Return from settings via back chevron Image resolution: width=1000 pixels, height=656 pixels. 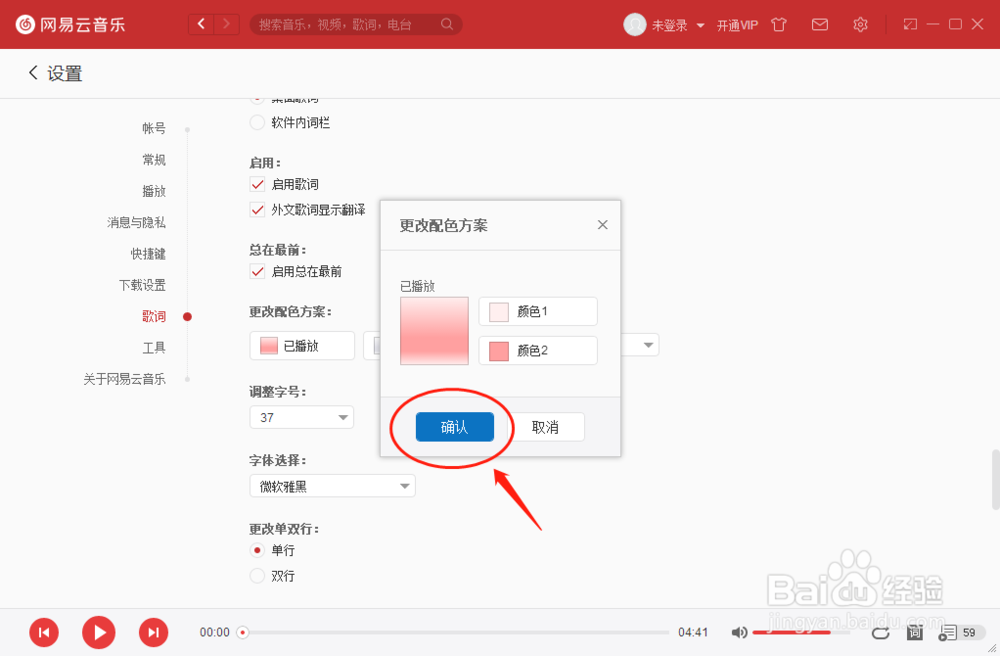point(33,73)
